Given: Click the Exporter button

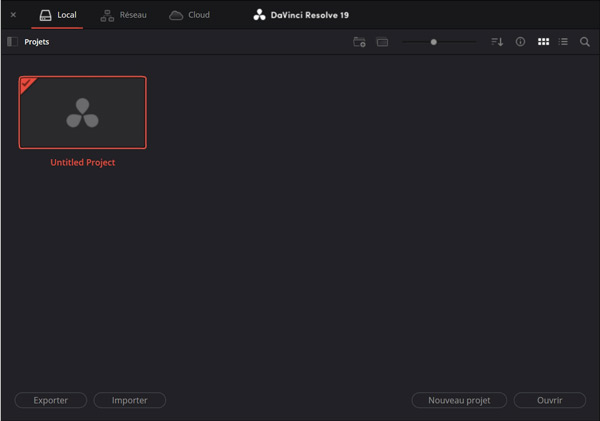Looking at the screenshot, I should [51, 400].
